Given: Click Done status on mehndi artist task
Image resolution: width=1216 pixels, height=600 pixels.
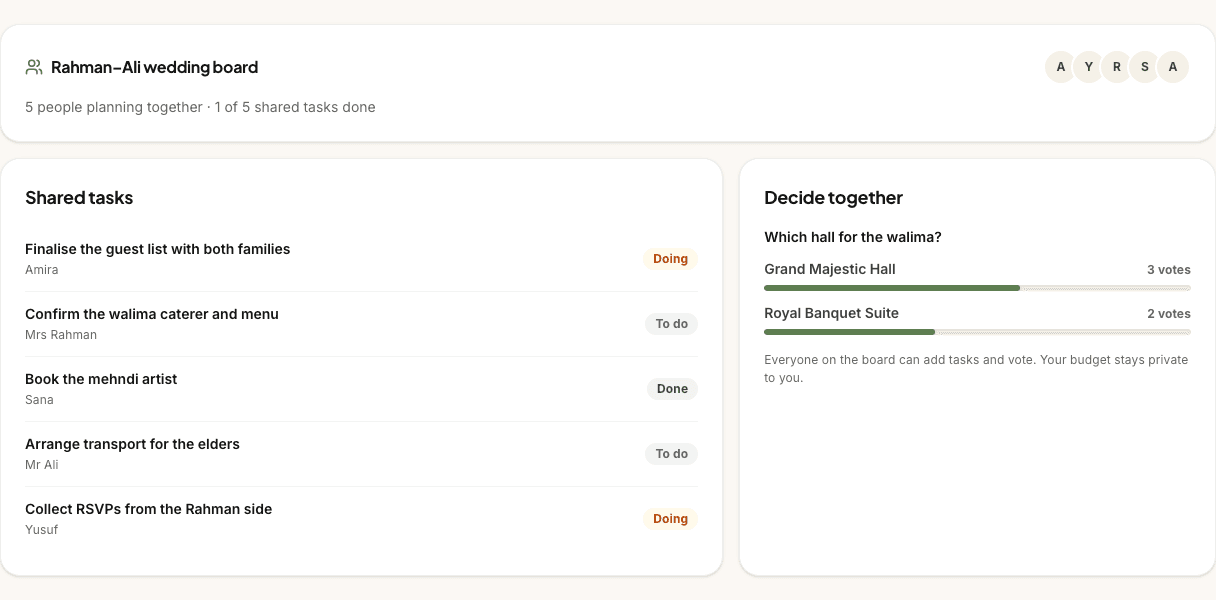Looking at the screenshot, I should click(x=672, y=389).
